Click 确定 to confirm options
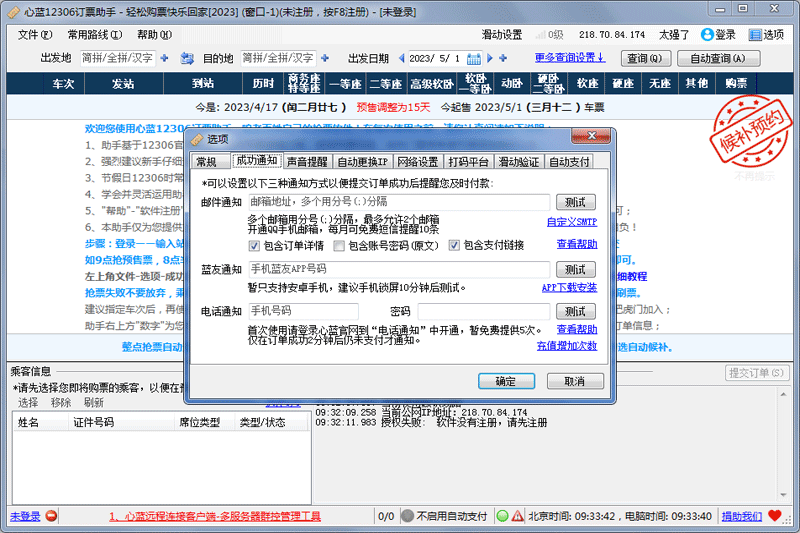Image resolution: width=800 pixels, height=533 pixels. point(513,381)
